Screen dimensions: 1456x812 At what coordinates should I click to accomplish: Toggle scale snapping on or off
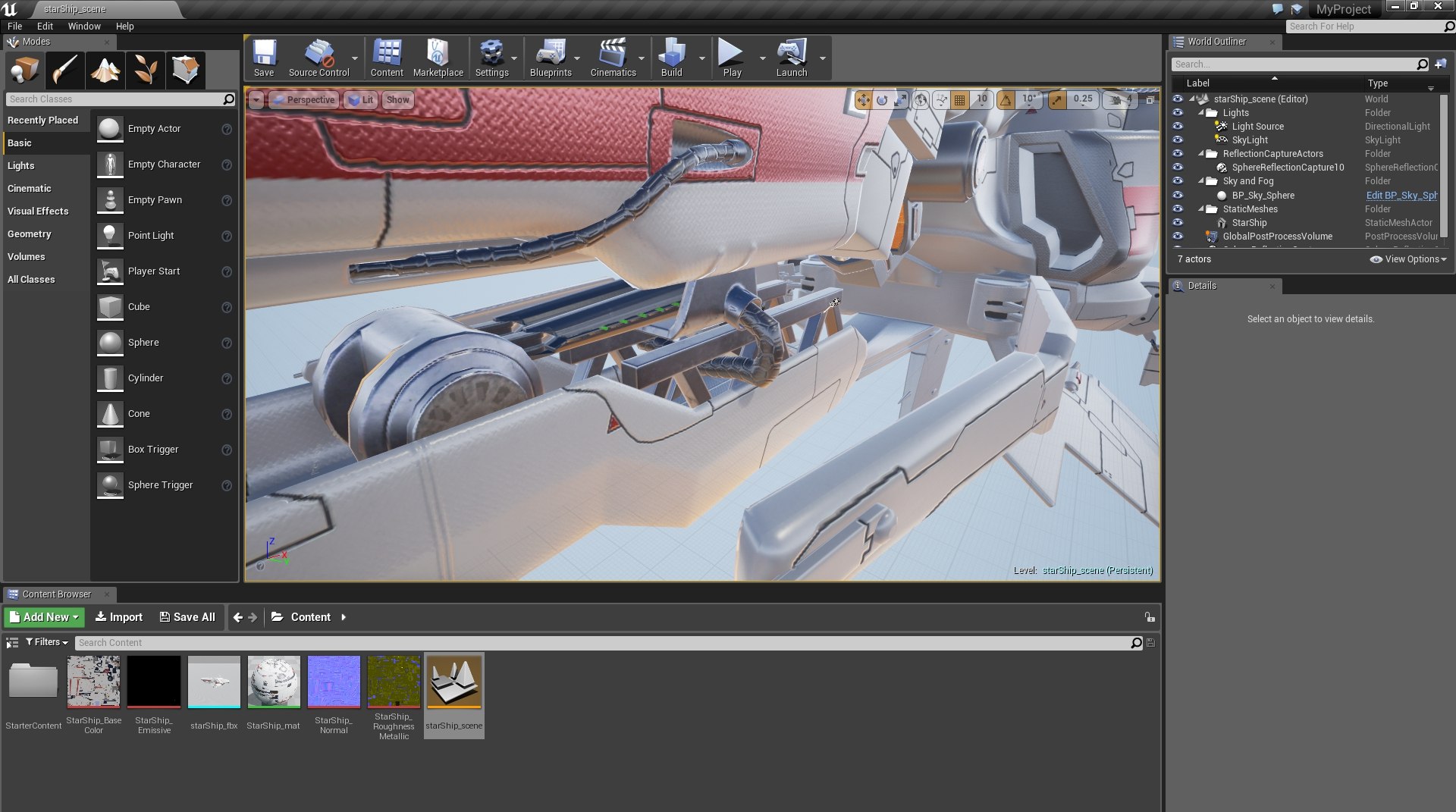point(1057,99)
